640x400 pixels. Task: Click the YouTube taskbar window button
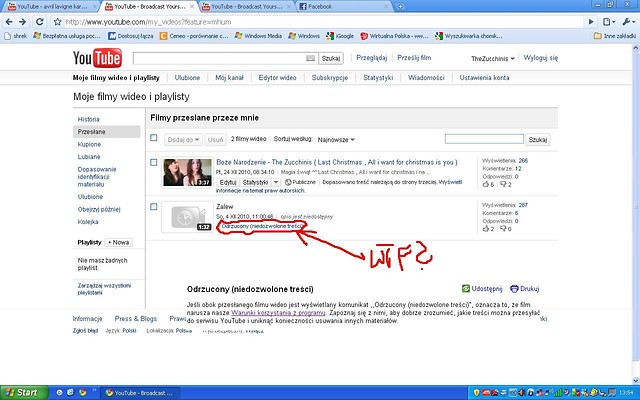pyautogui.click(x=140, y=393)
